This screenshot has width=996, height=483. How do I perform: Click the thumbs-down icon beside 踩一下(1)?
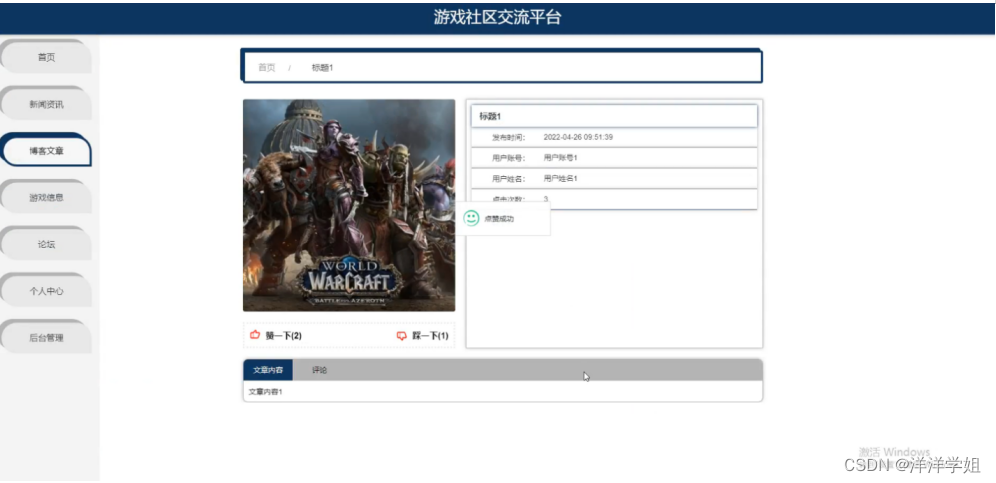click(401, 336)
